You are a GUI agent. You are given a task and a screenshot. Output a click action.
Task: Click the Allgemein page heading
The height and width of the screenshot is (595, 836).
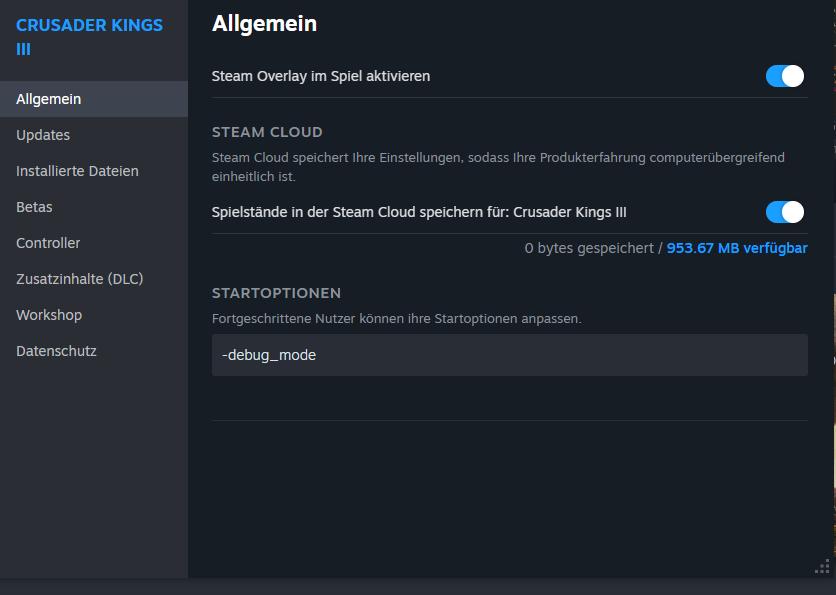pos(264,24)
